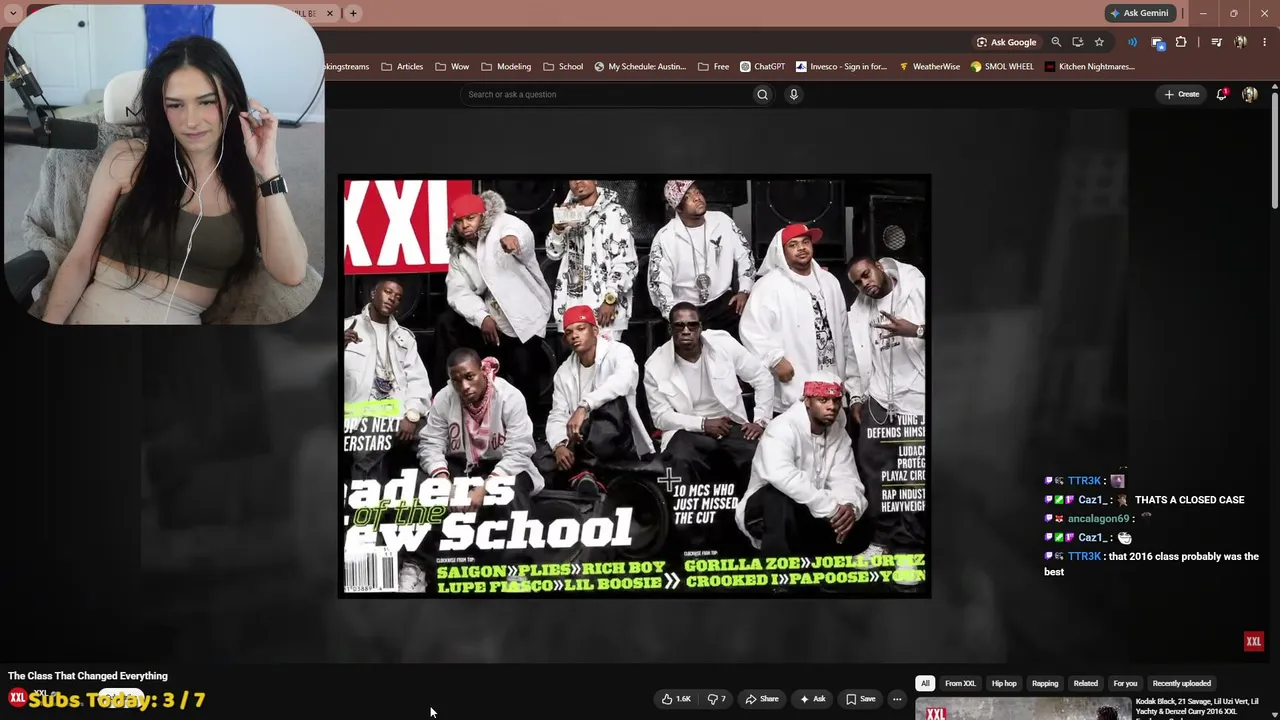
Task: Dislike the video with thumbs down
Action: point(717,699)
